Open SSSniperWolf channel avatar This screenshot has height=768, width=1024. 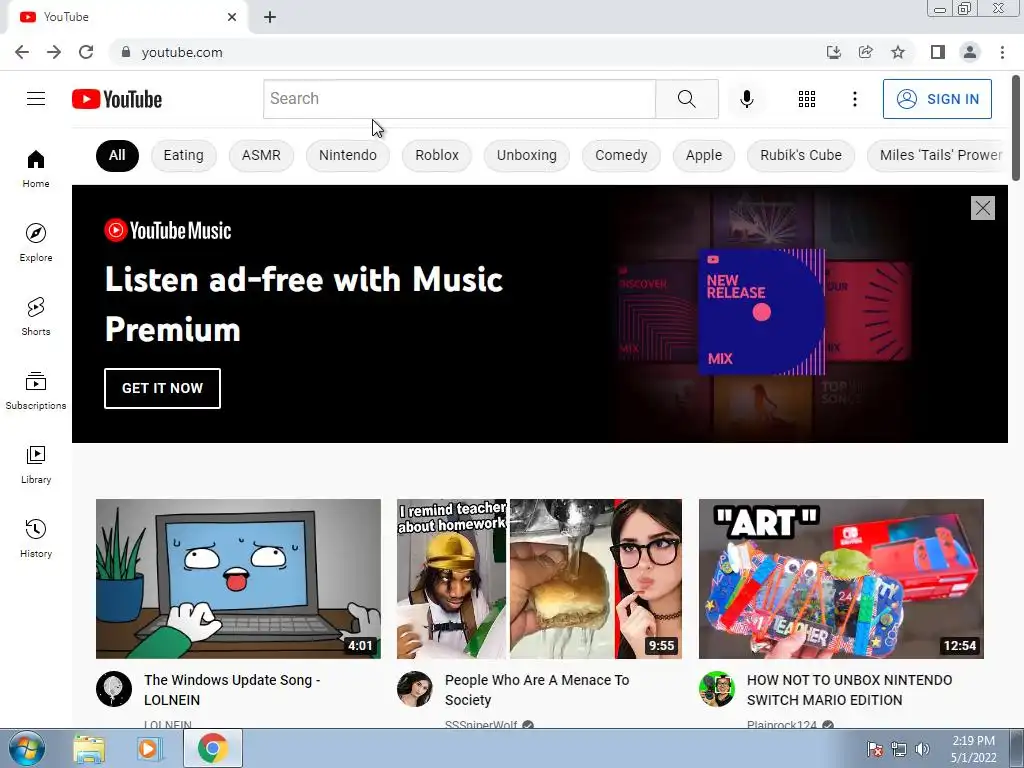(415, 689)
